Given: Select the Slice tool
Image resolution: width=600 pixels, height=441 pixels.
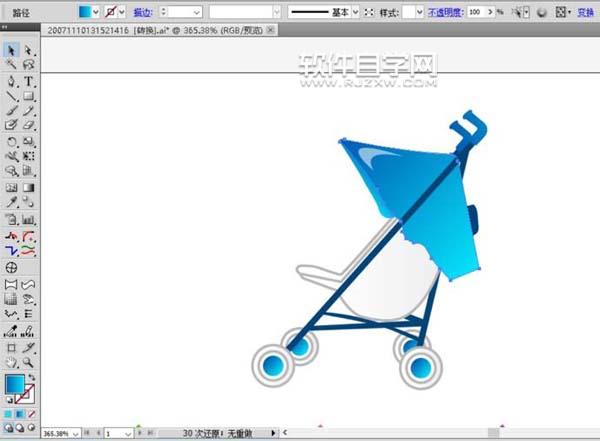Looking at the screenshot, I should pyautogui.click(x=28, y=348).
